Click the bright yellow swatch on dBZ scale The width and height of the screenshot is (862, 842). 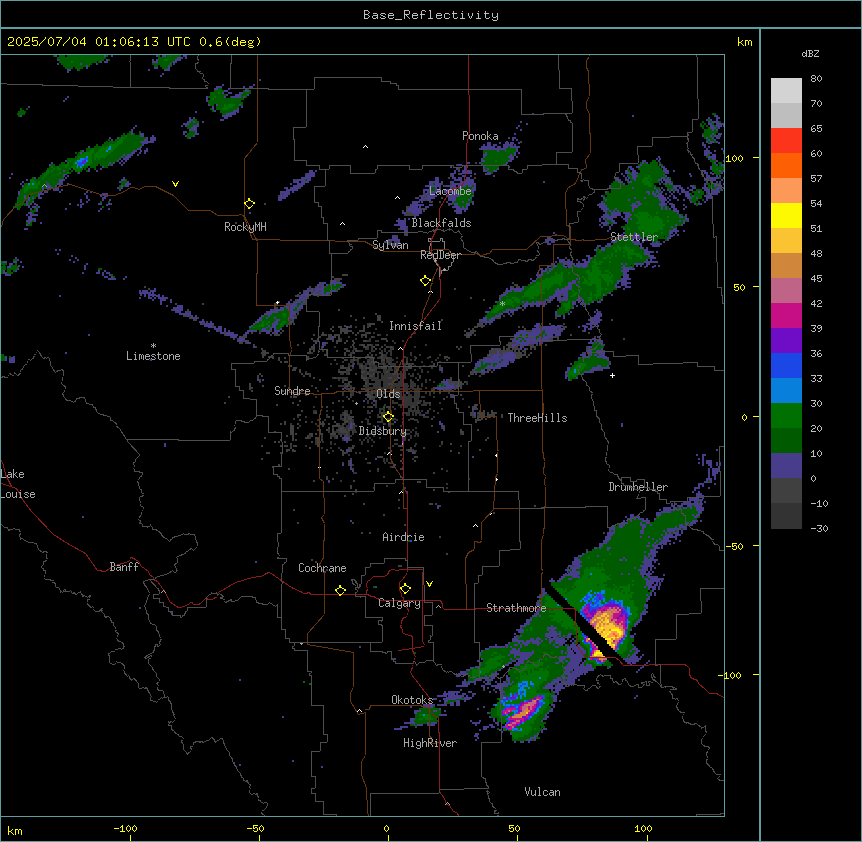pos(786,215)
